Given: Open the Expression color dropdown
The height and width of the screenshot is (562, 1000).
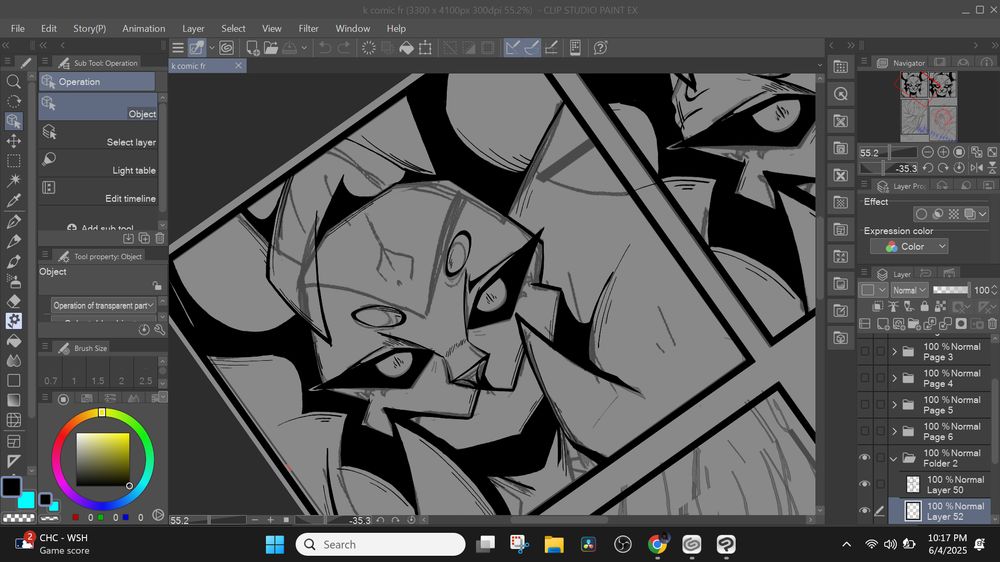Looking at the screenshot, I should point(908,247).
